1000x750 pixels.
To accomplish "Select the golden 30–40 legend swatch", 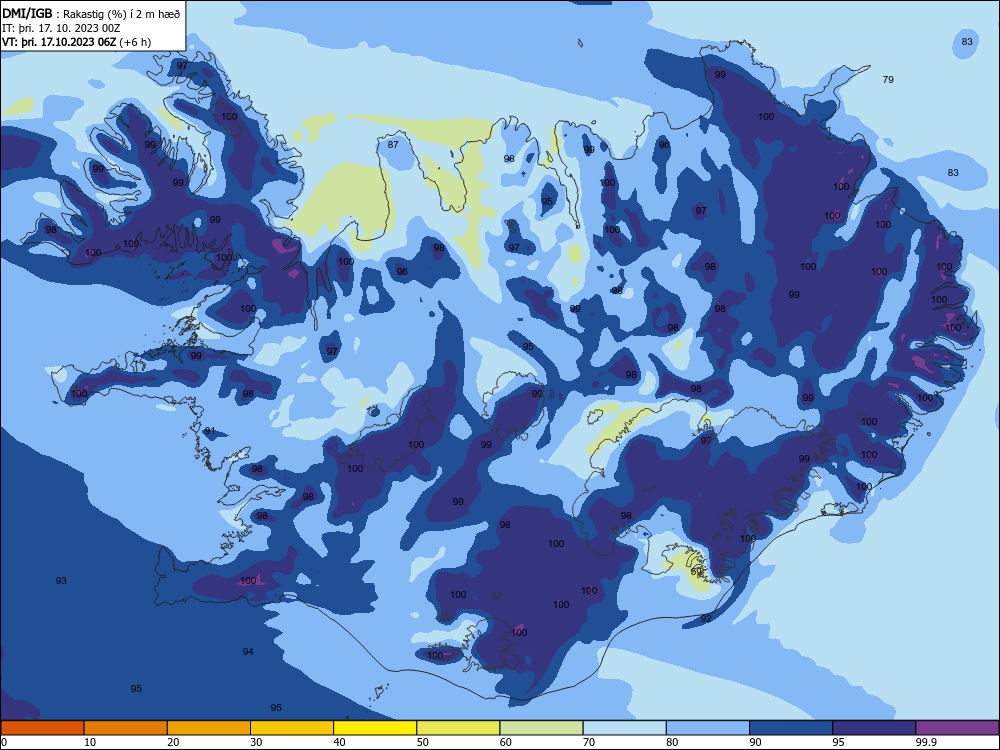I will [292, 728].
